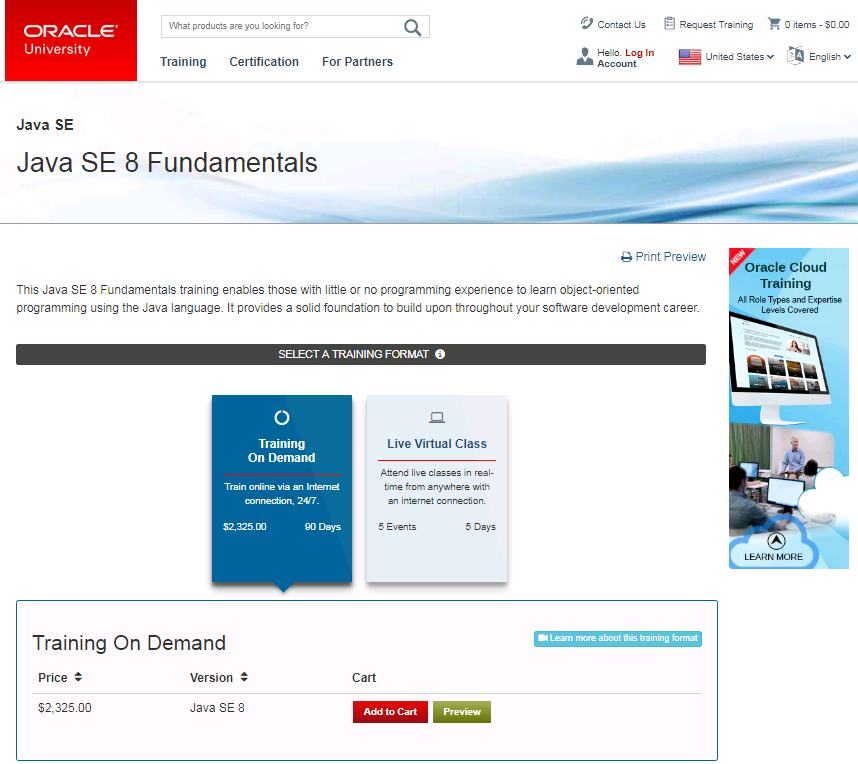Click the Oracle University logo
The width and height of the screenshot is (858, 764).
point(71,40)
